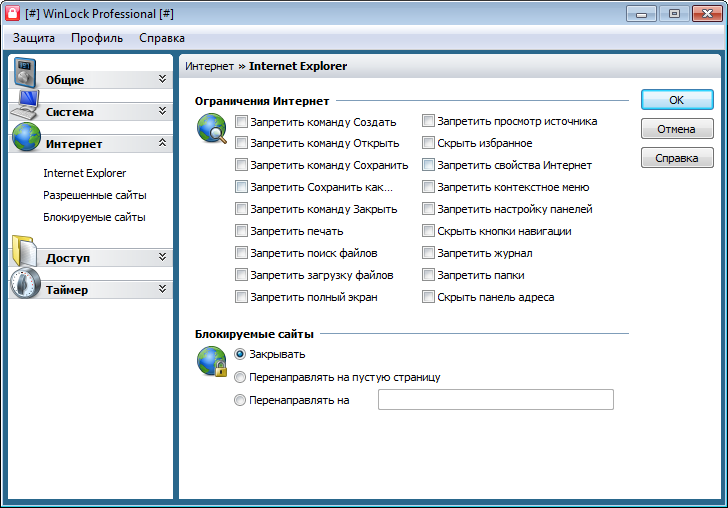
Task: Check Запретить свойства Интернет option
Action: tap(428, 164)
